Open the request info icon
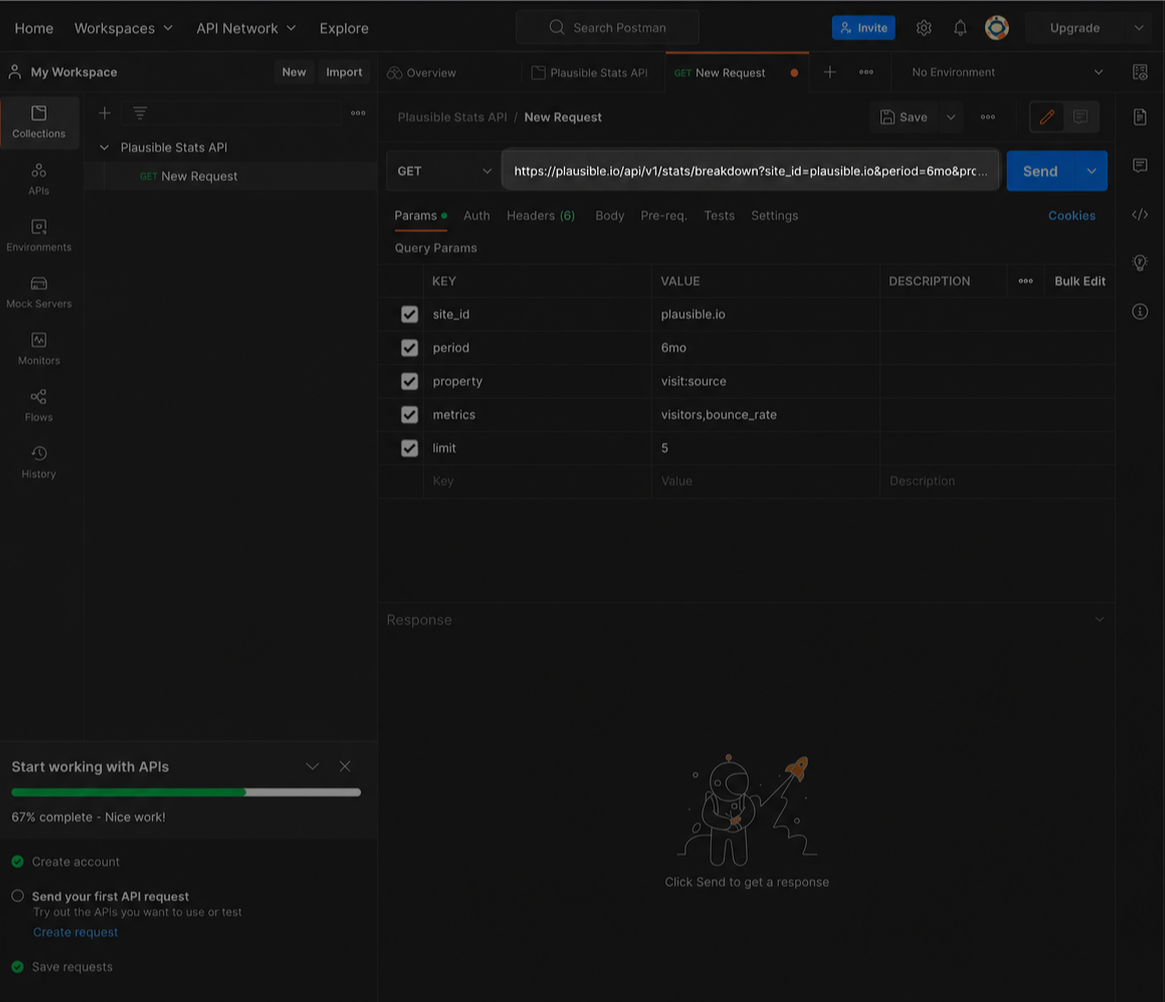Screen dimensions: 1165x1002 coord(1140,311)
